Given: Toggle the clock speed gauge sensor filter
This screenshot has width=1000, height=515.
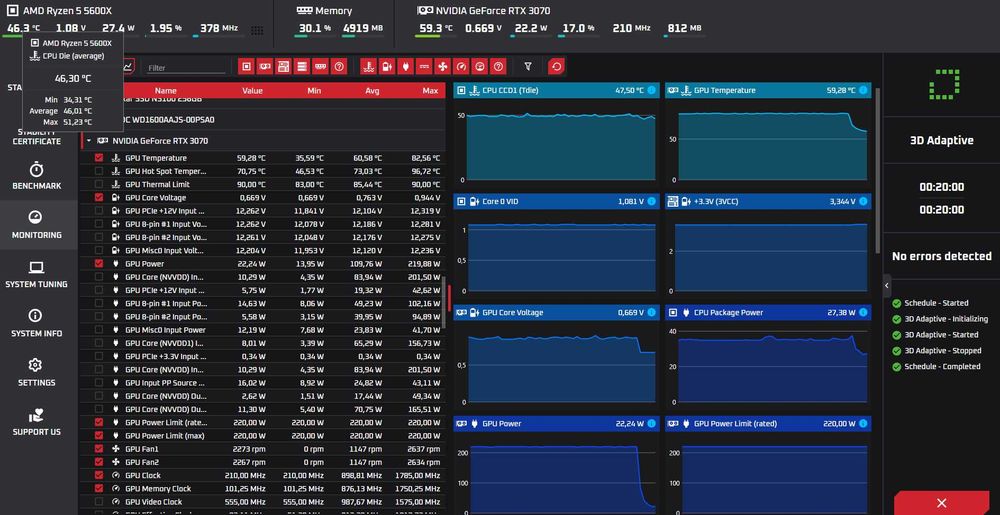Looking at the screenshot, I should pyautogui.click(x=461, y=66).
